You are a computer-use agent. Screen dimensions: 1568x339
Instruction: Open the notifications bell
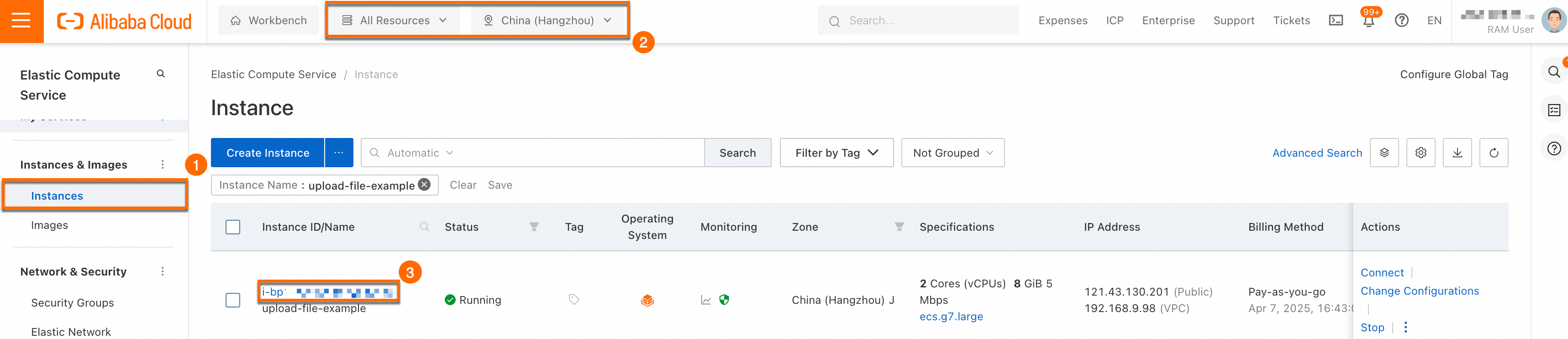click(1368, 21)
